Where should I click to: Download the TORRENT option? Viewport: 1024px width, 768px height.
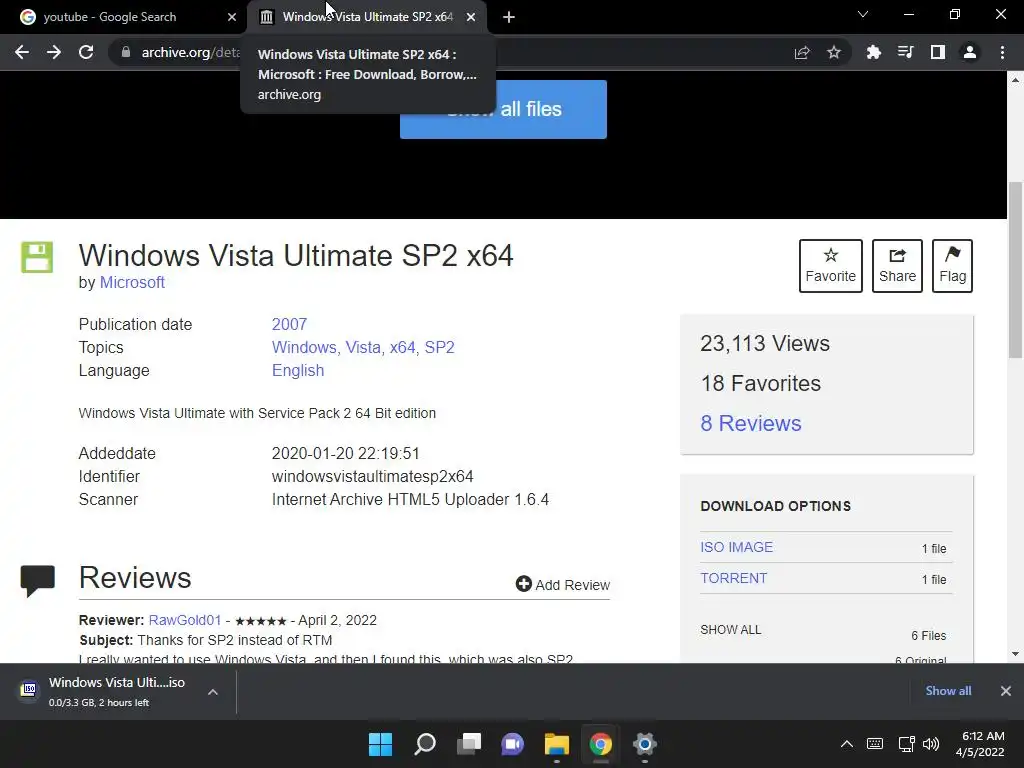point(733,578)
